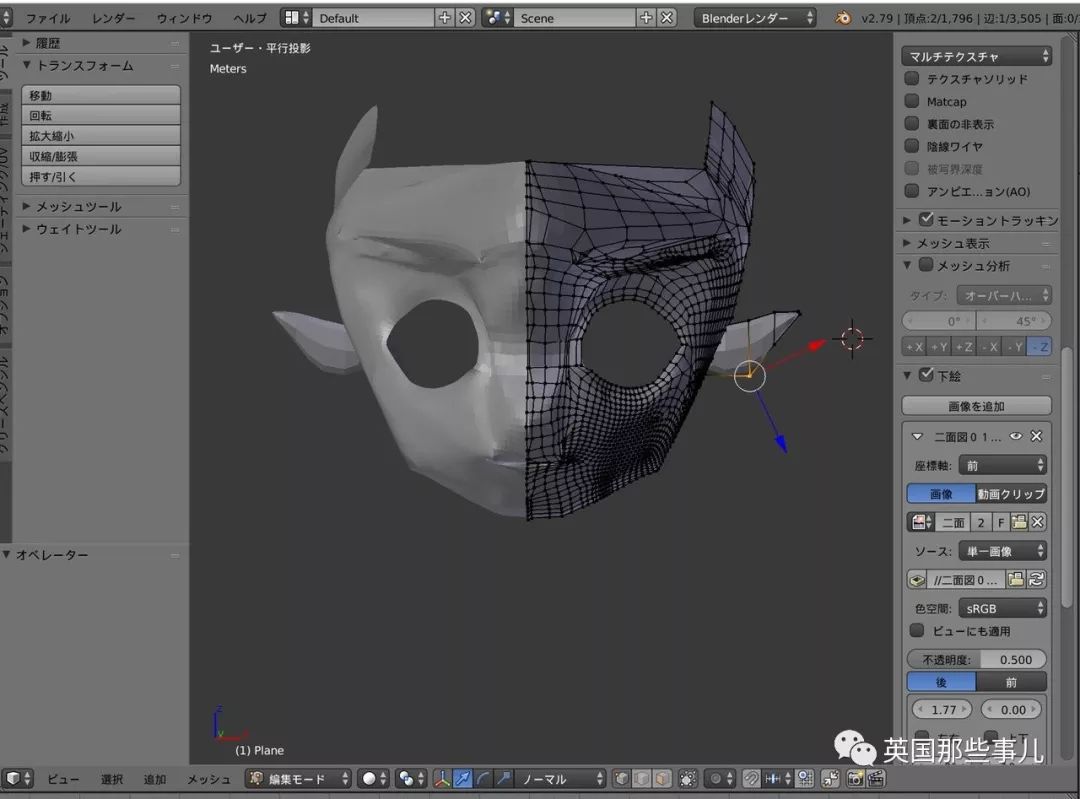The height and width of the screenshot is (799, 1080).
Task: Open the メッシュ menu in viewport header
Action: pos(207,778)
